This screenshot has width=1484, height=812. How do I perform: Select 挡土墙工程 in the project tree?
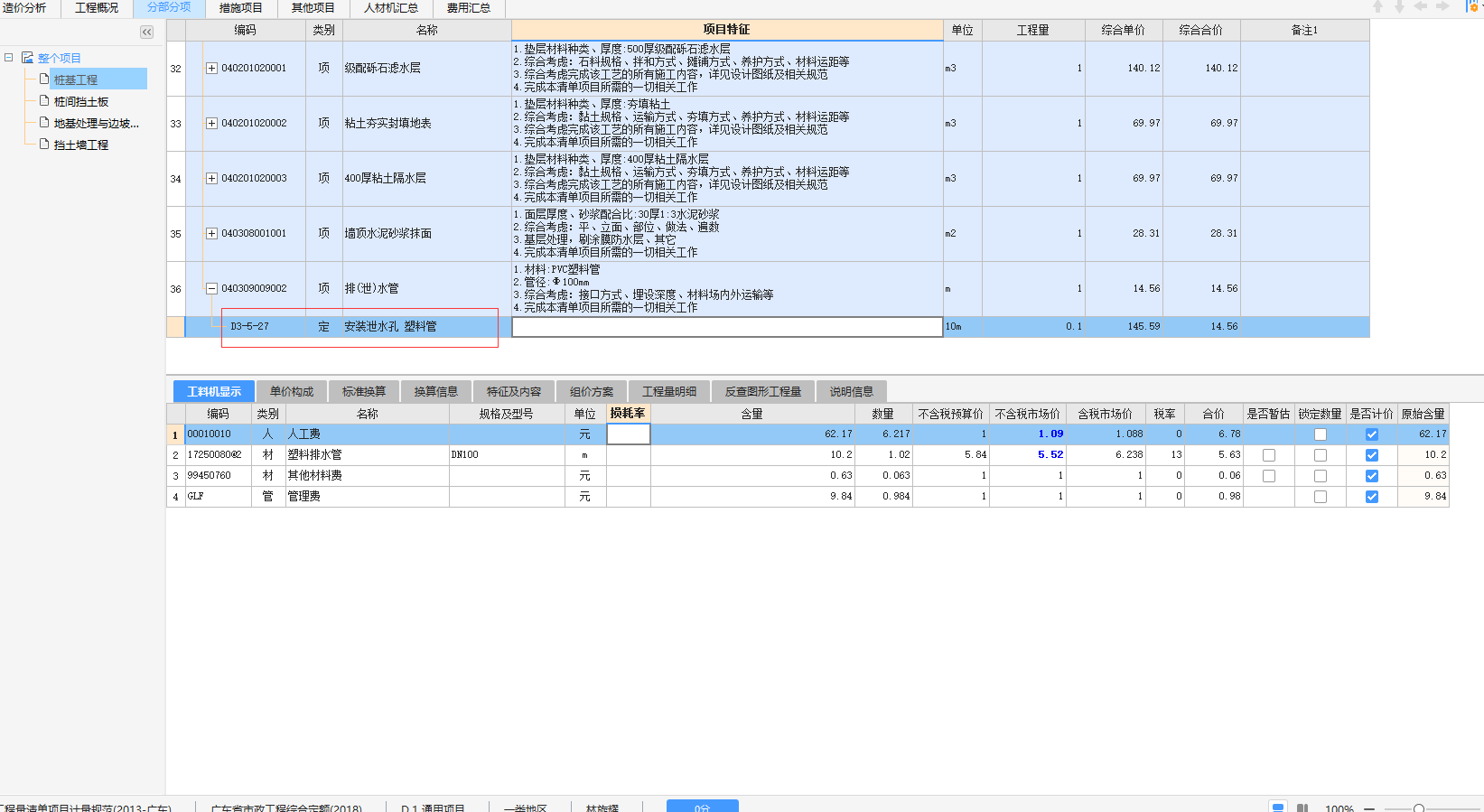pos(81,145)
